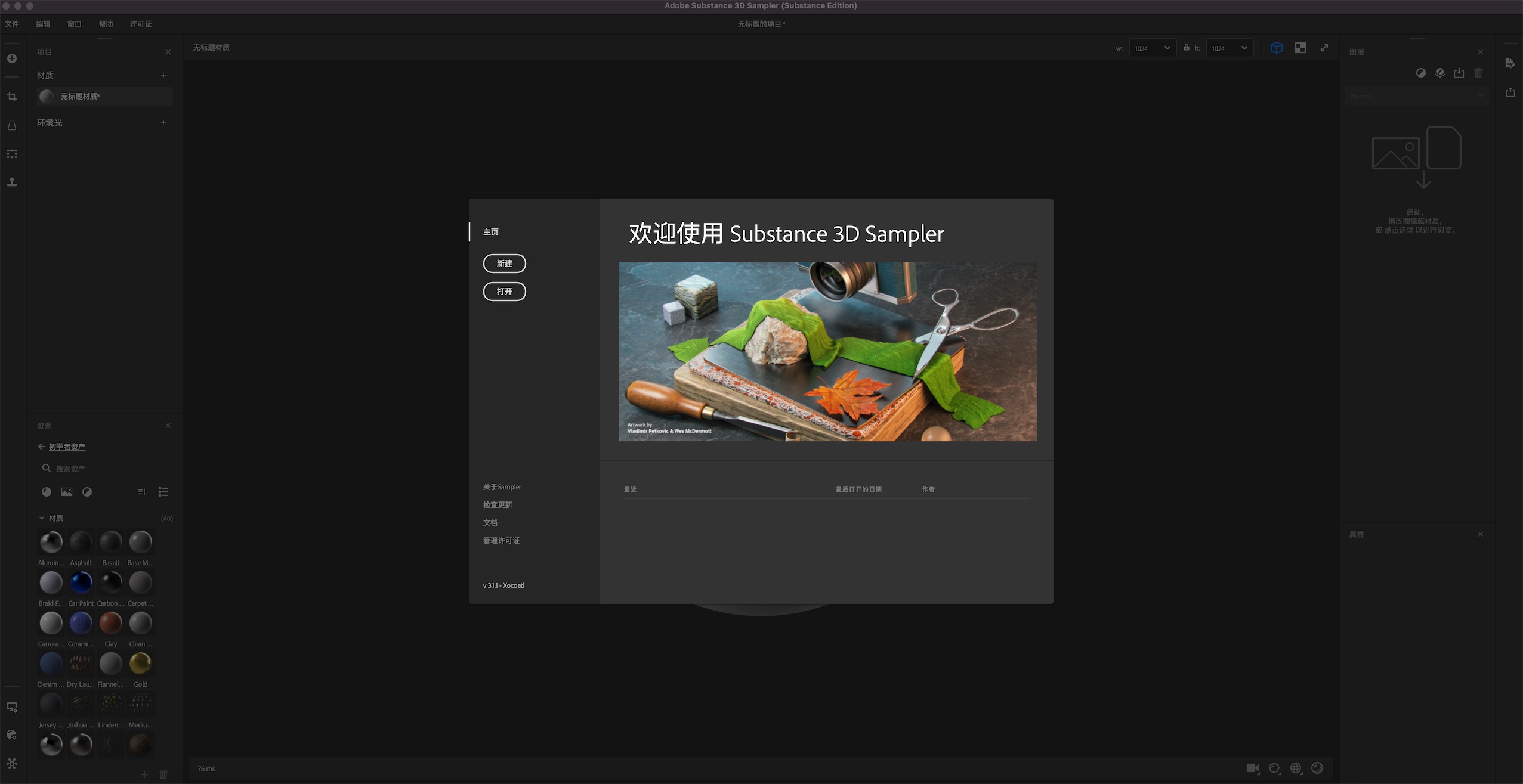Open the height 1024 dropdown

(1229, 48)
